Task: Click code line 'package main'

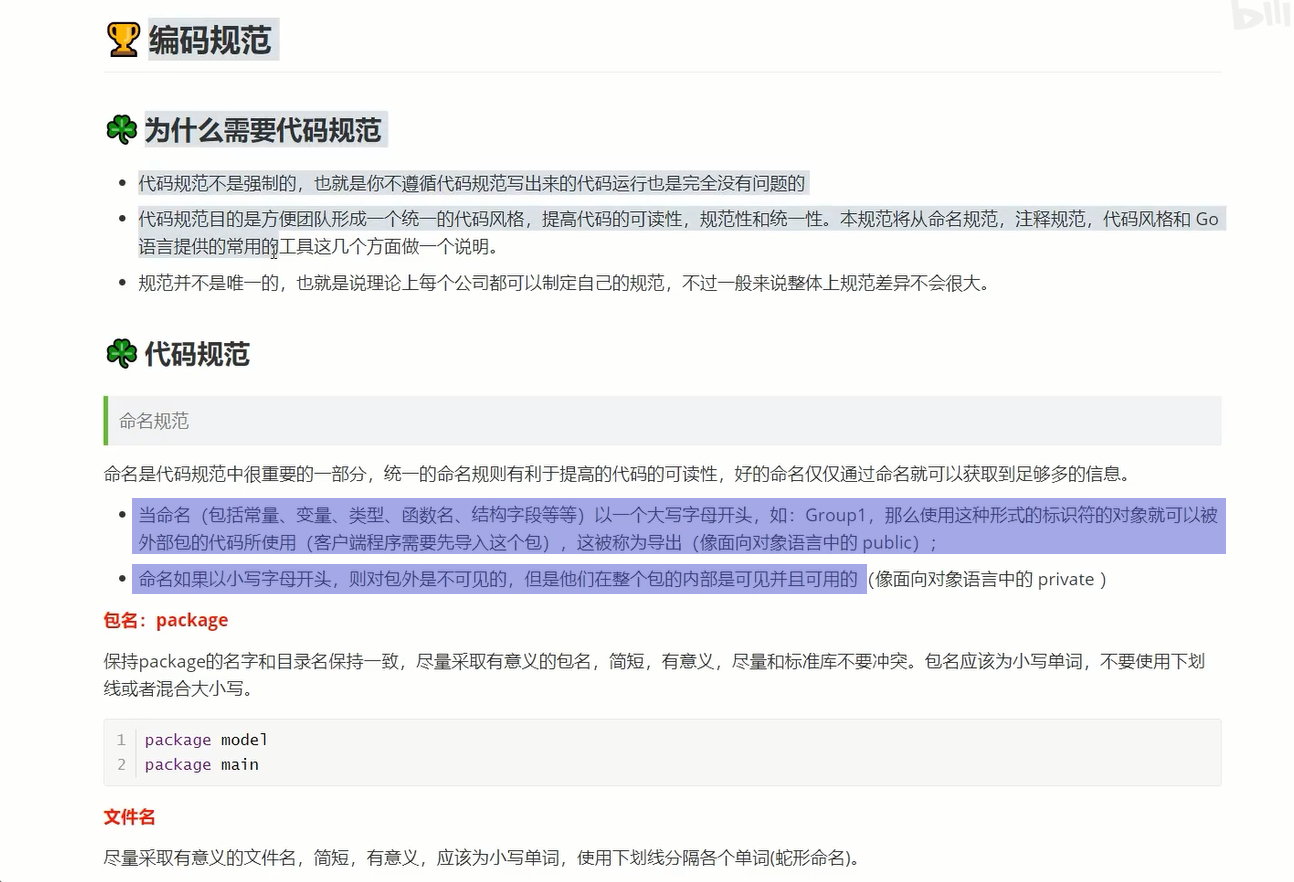Action: [202, 764]
